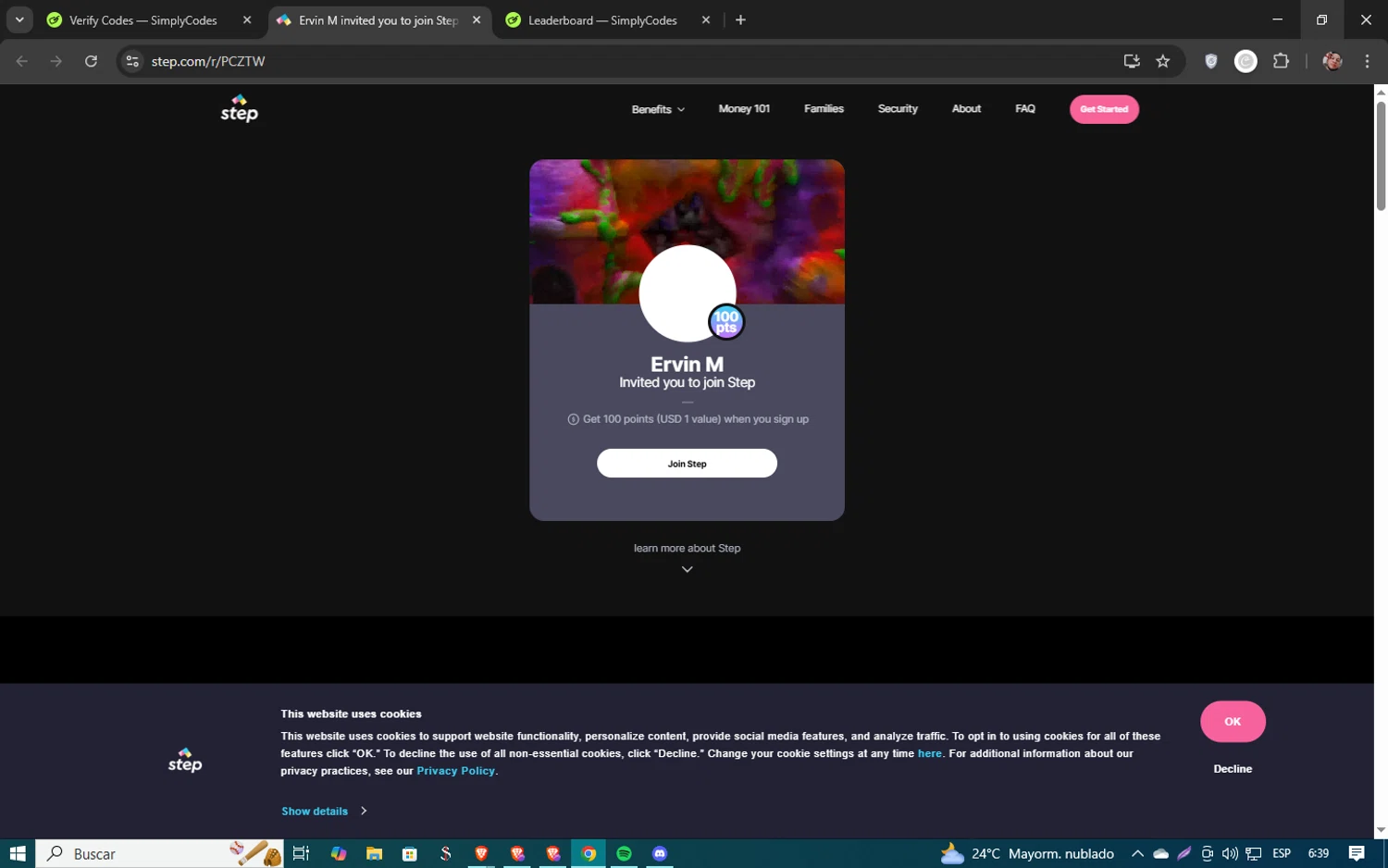1388x868 pixels.
Task: Close the Verify Codes tab
Action: click(x=247, y=20)
